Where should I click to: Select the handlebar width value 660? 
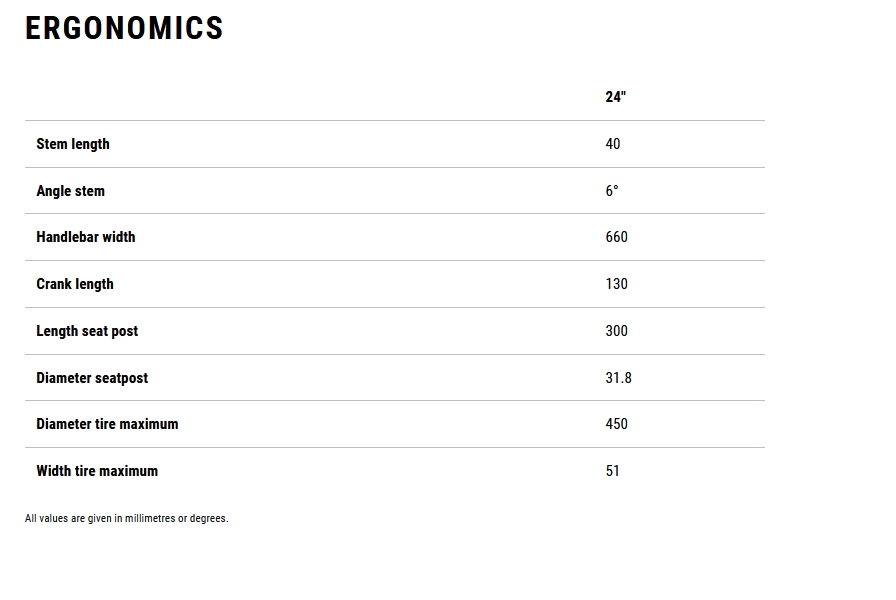(x=617, y=237)
